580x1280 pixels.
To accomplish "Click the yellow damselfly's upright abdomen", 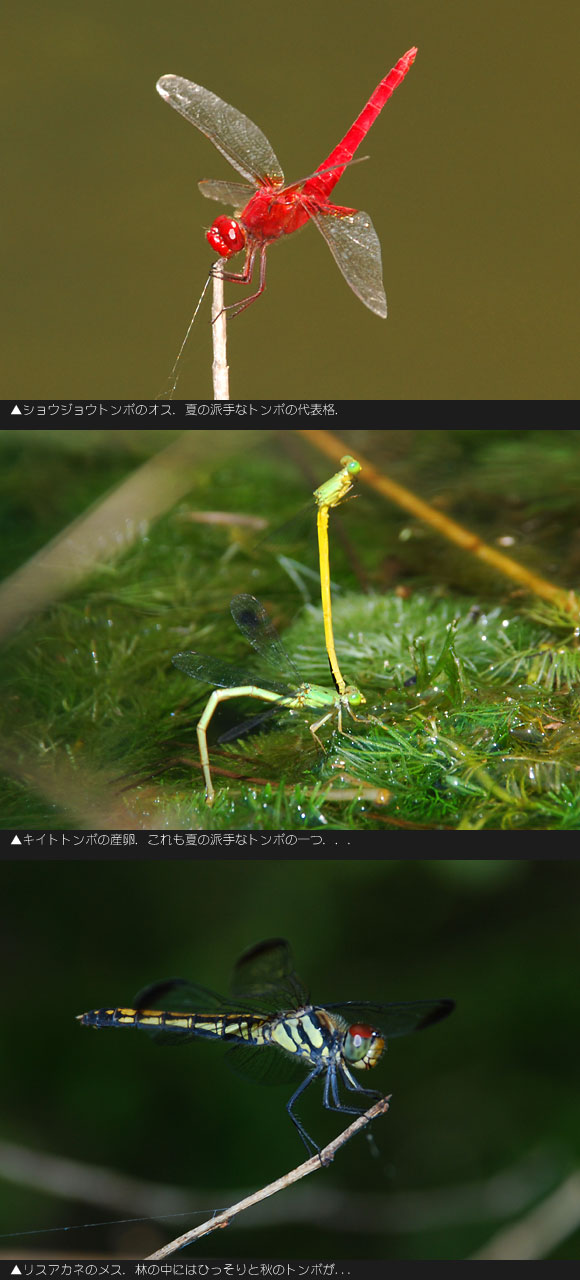I will [328, 597].
